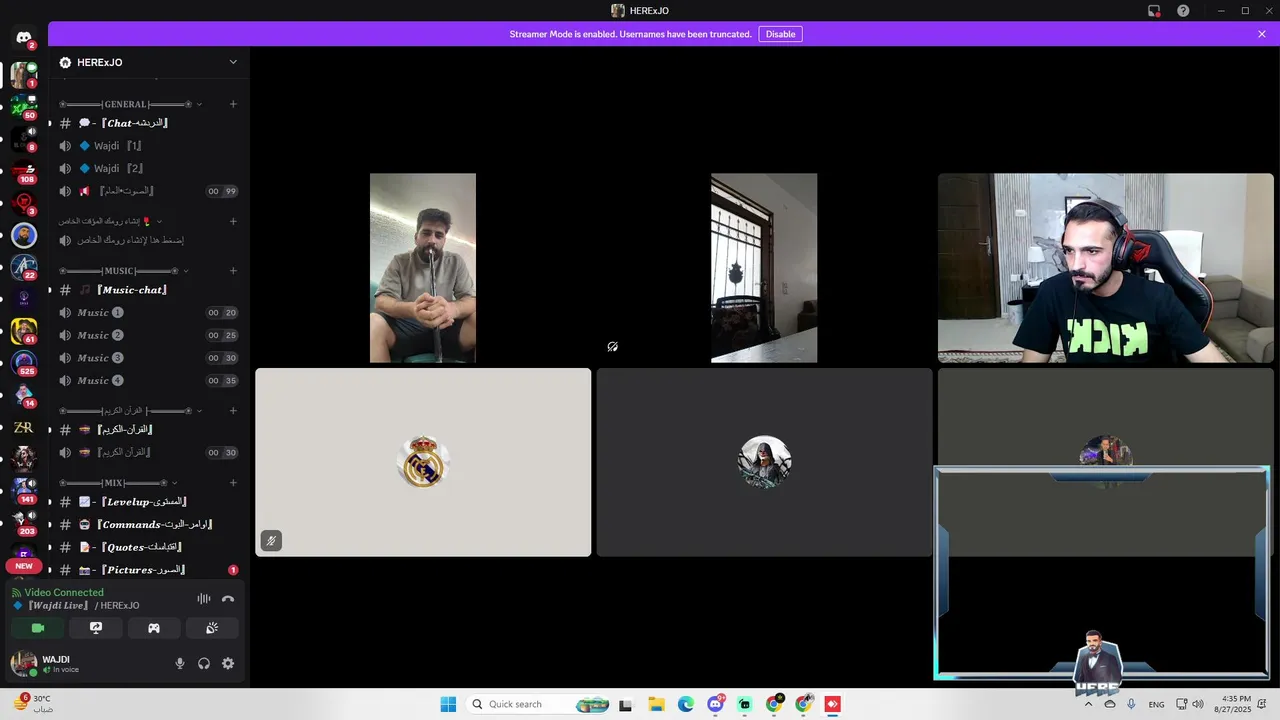Click the taskbar Quick search box
Screen dimensions: 1280x720
[540, 704]
